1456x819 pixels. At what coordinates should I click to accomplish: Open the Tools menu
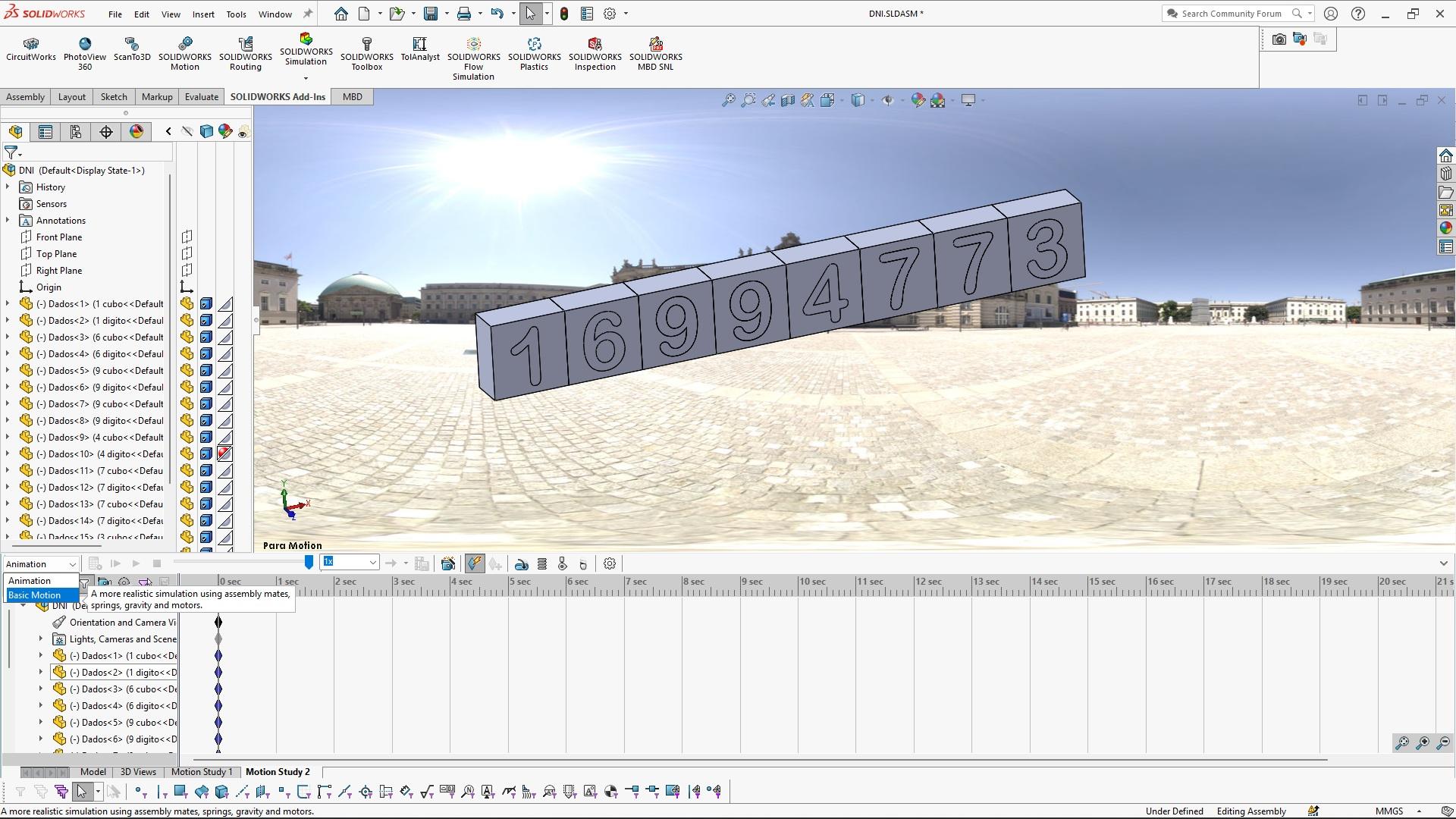(x=236, y=14)
